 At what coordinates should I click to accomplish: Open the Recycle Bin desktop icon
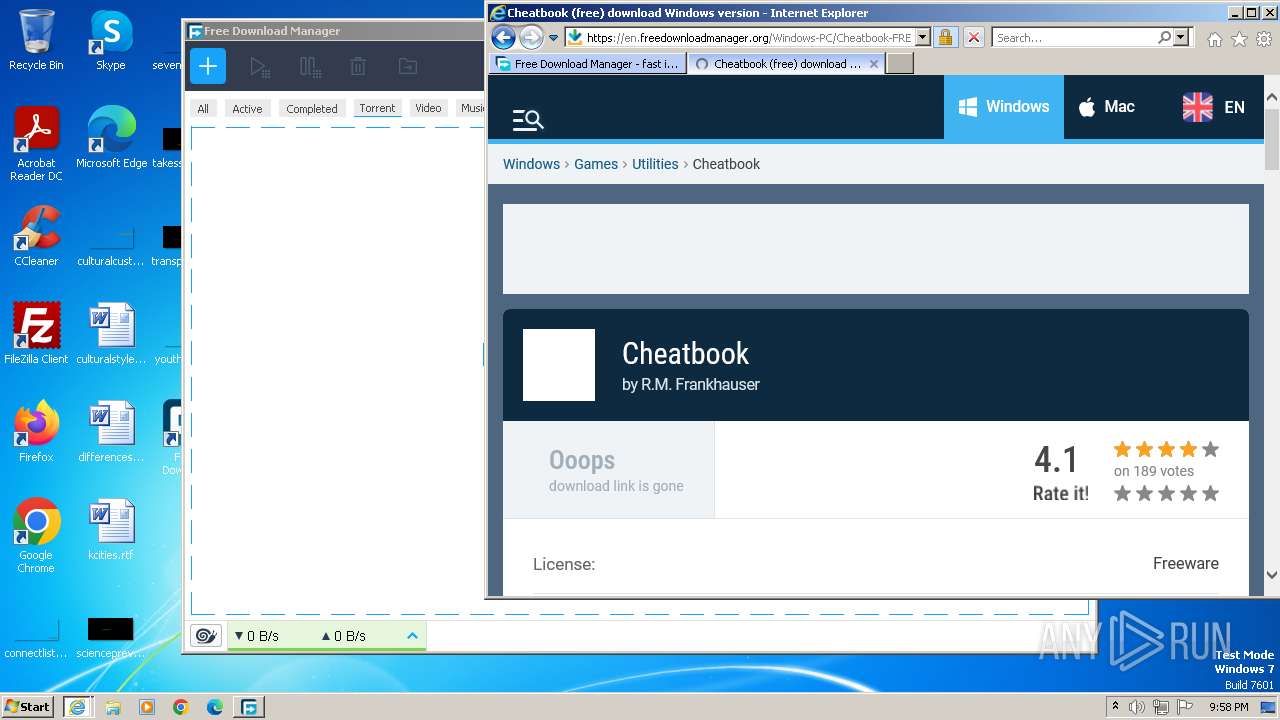pos(36,40)
